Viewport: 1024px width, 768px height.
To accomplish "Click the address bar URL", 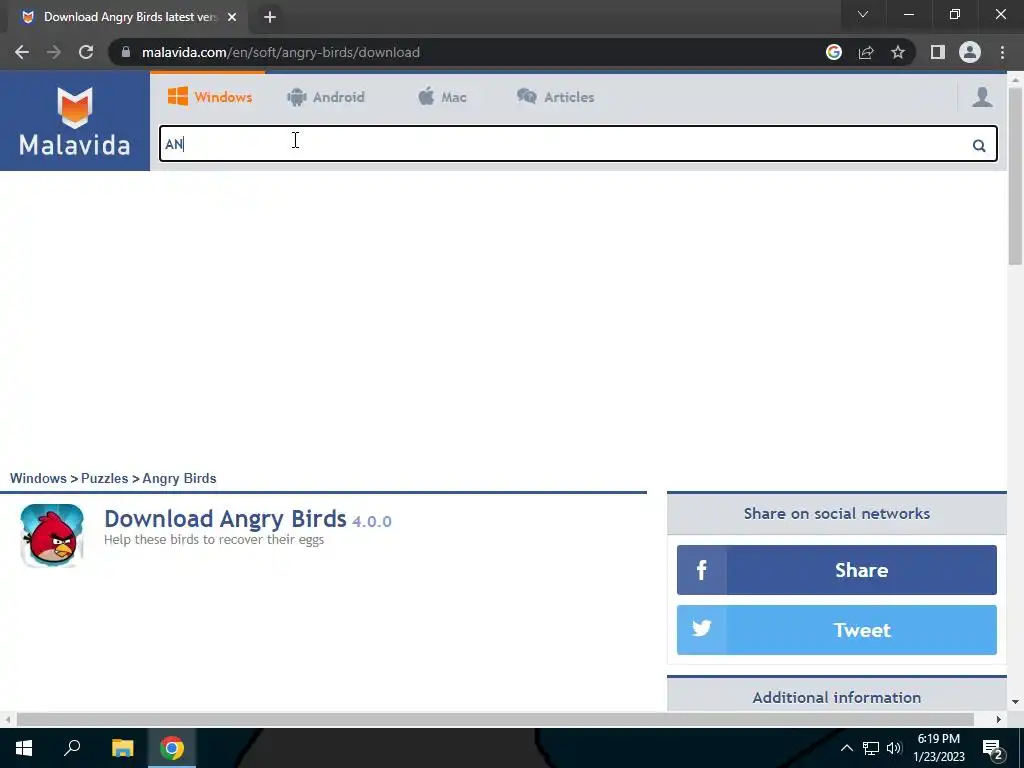I will pos(281,52).
